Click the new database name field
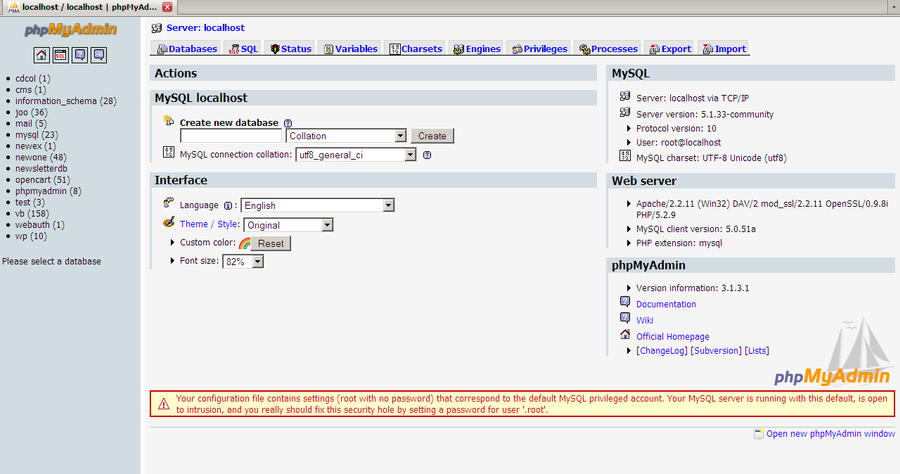Screen dimensions: 900x474 point(231,136)
